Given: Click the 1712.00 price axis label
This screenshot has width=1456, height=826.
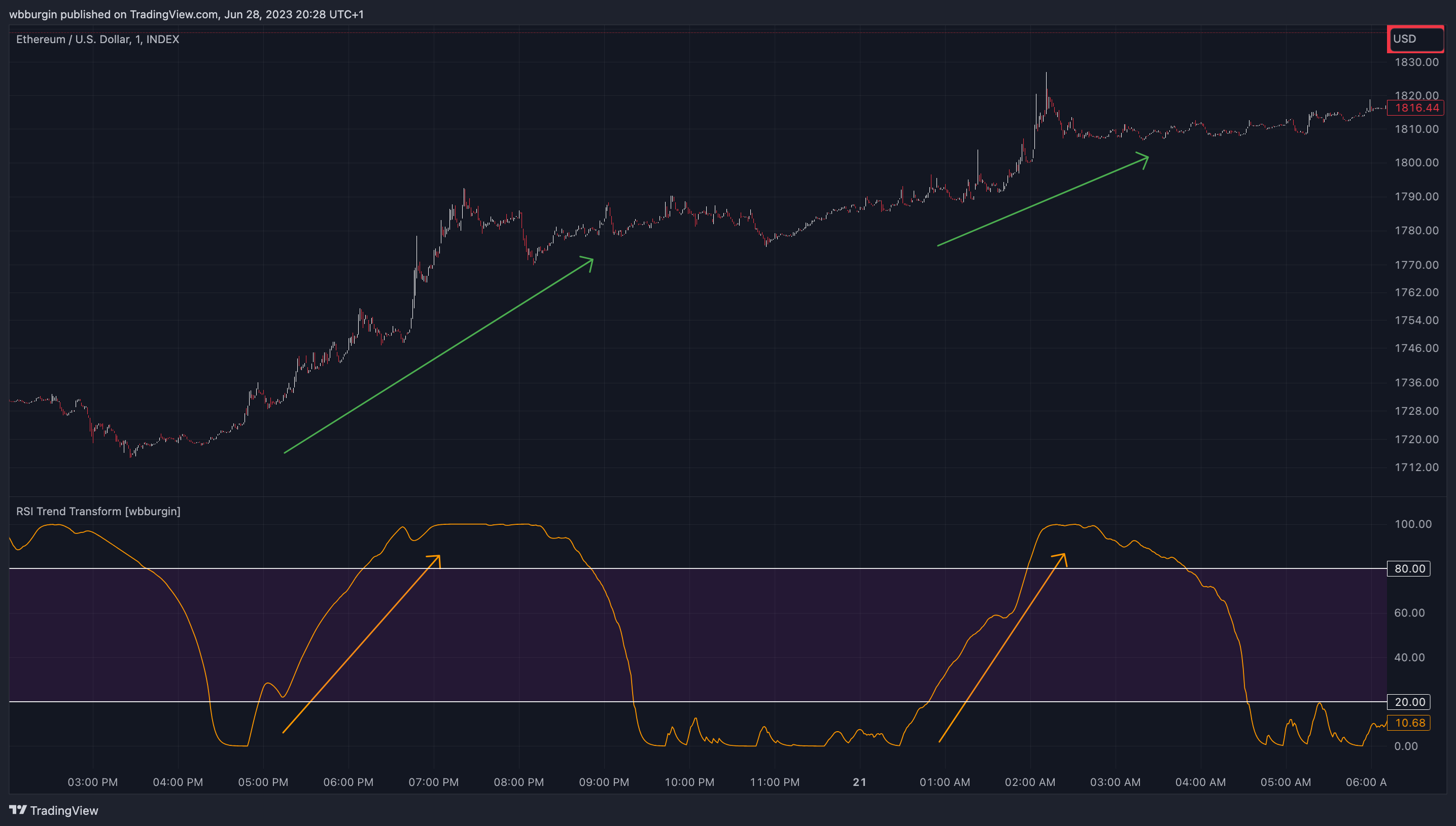Looking at the screenshot, I should coord(1416,468).
